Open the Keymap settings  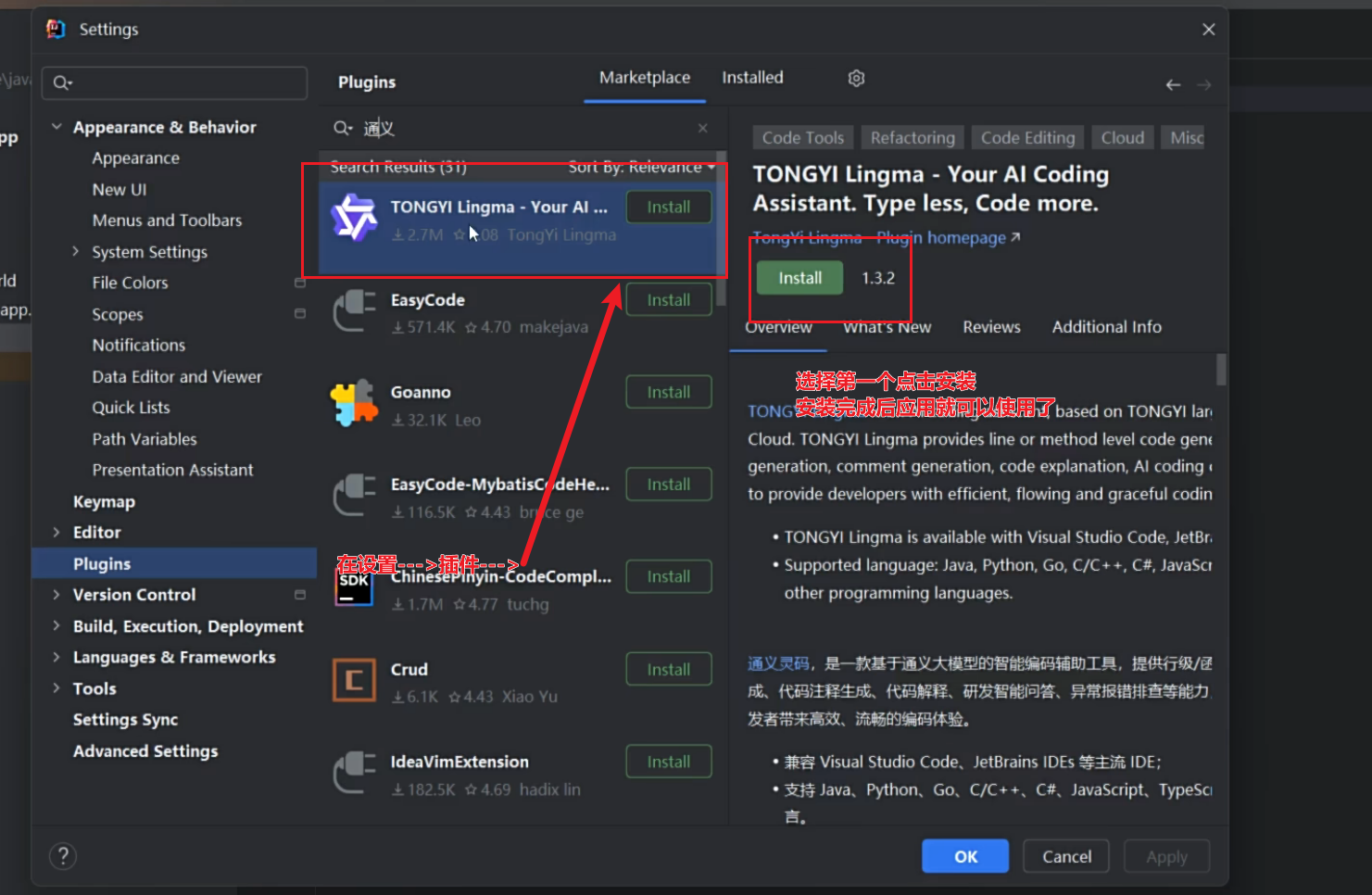click(x=104, y=501)
